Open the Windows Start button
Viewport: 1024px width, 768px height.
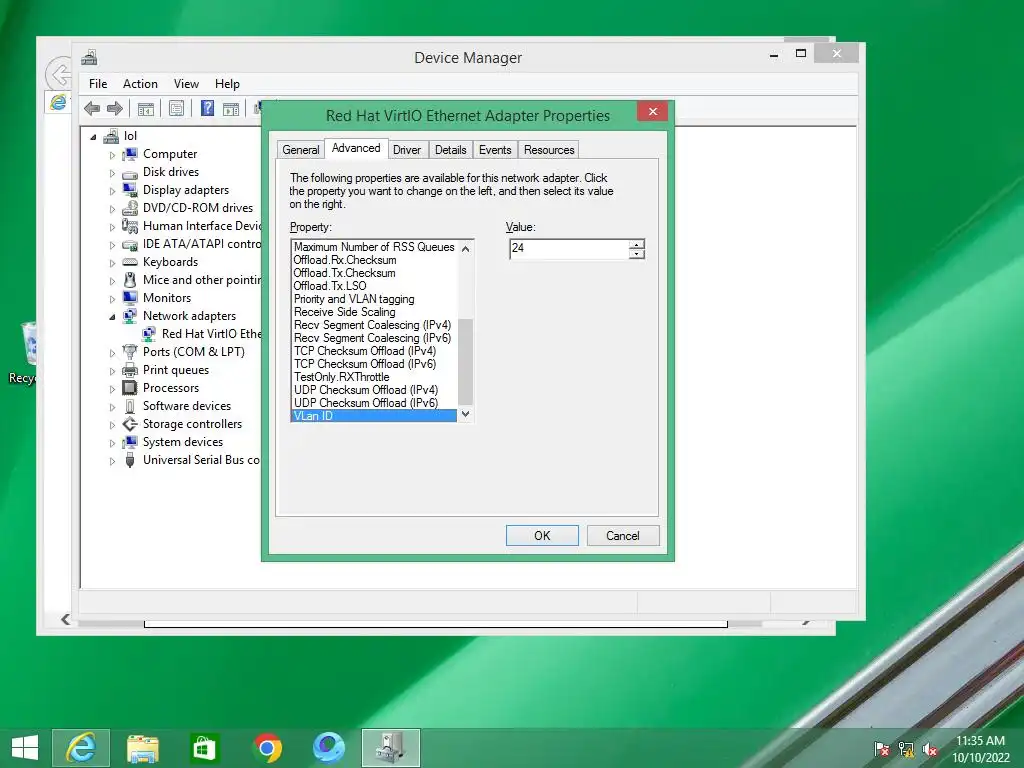[x=25, y=748]
